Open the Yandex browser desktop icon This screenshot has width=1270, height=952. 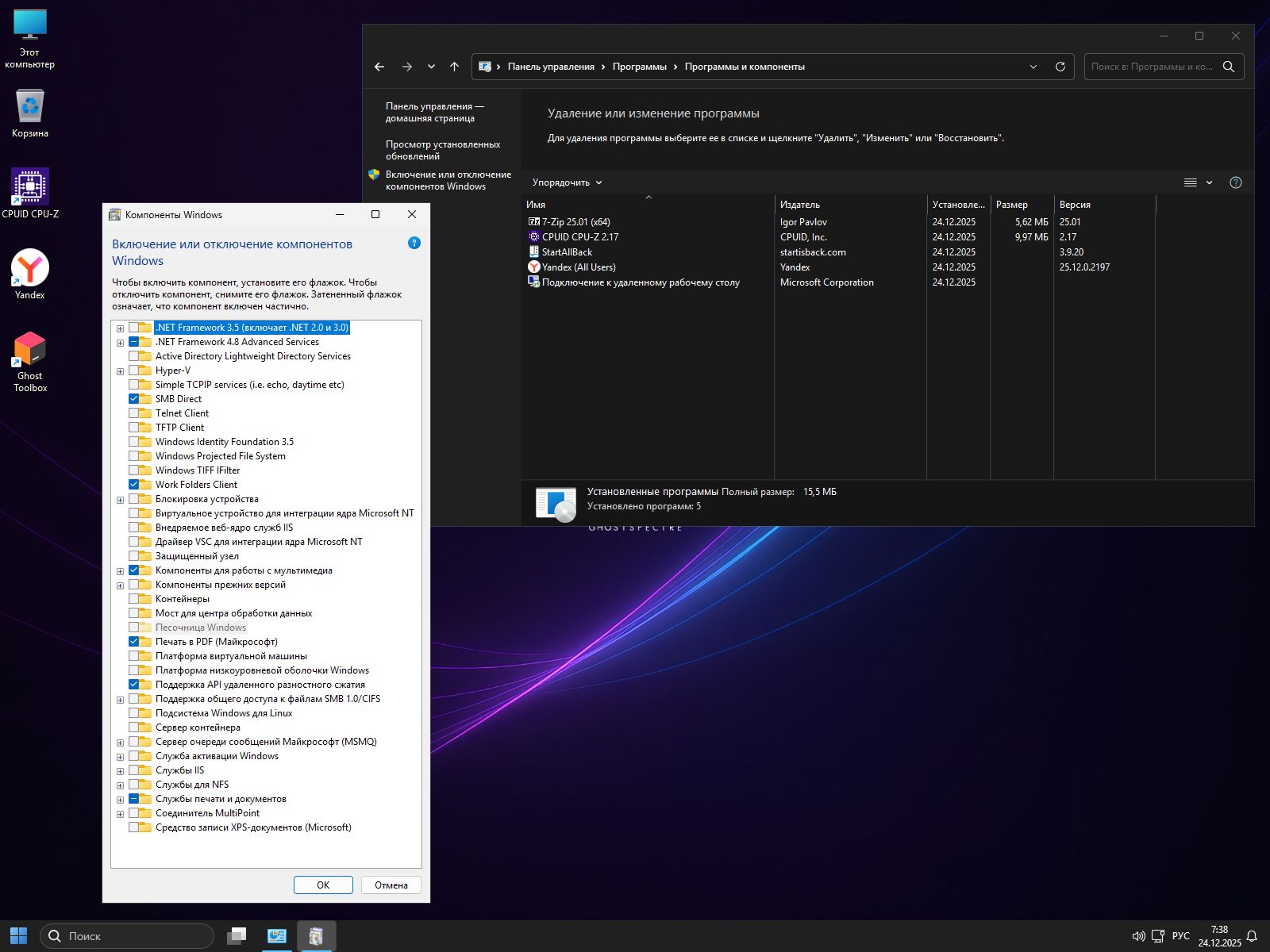pyautogui.click(x=30, y=269)
